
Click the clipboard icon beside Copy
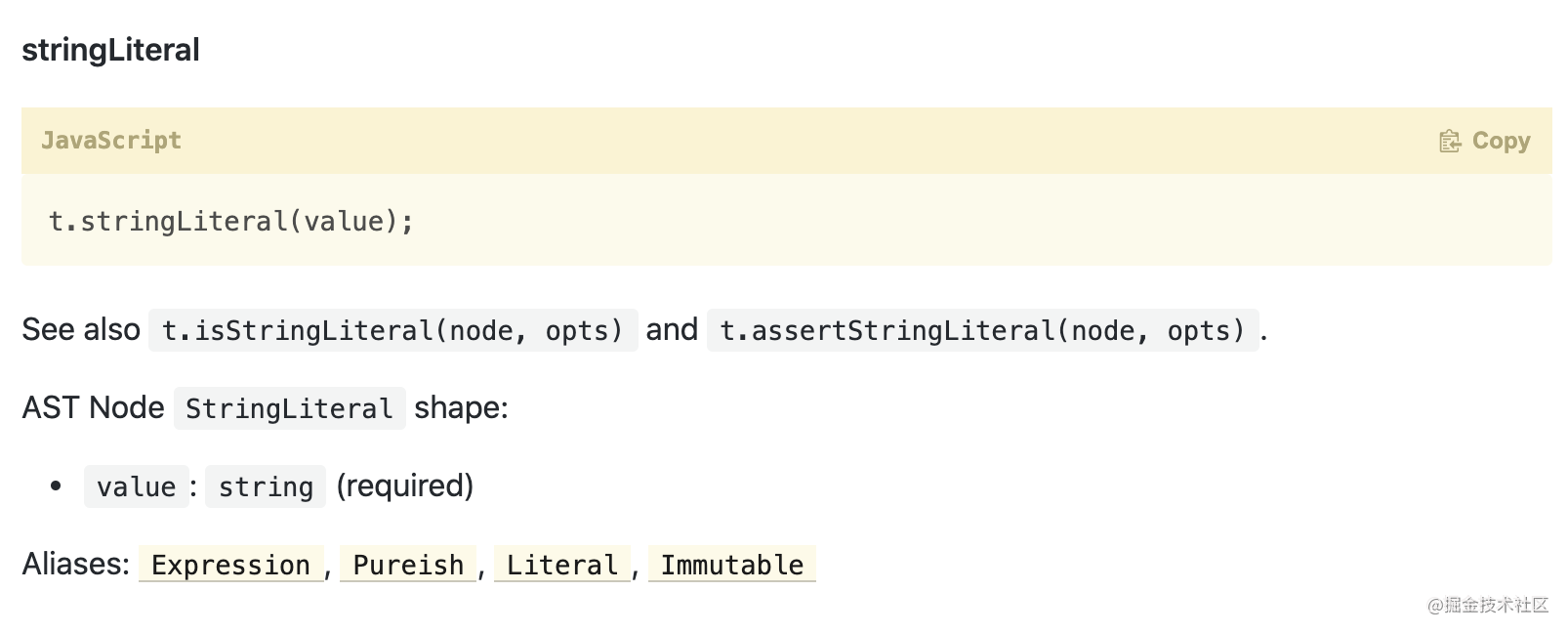pyautogui.click(x=1449, y=142)
